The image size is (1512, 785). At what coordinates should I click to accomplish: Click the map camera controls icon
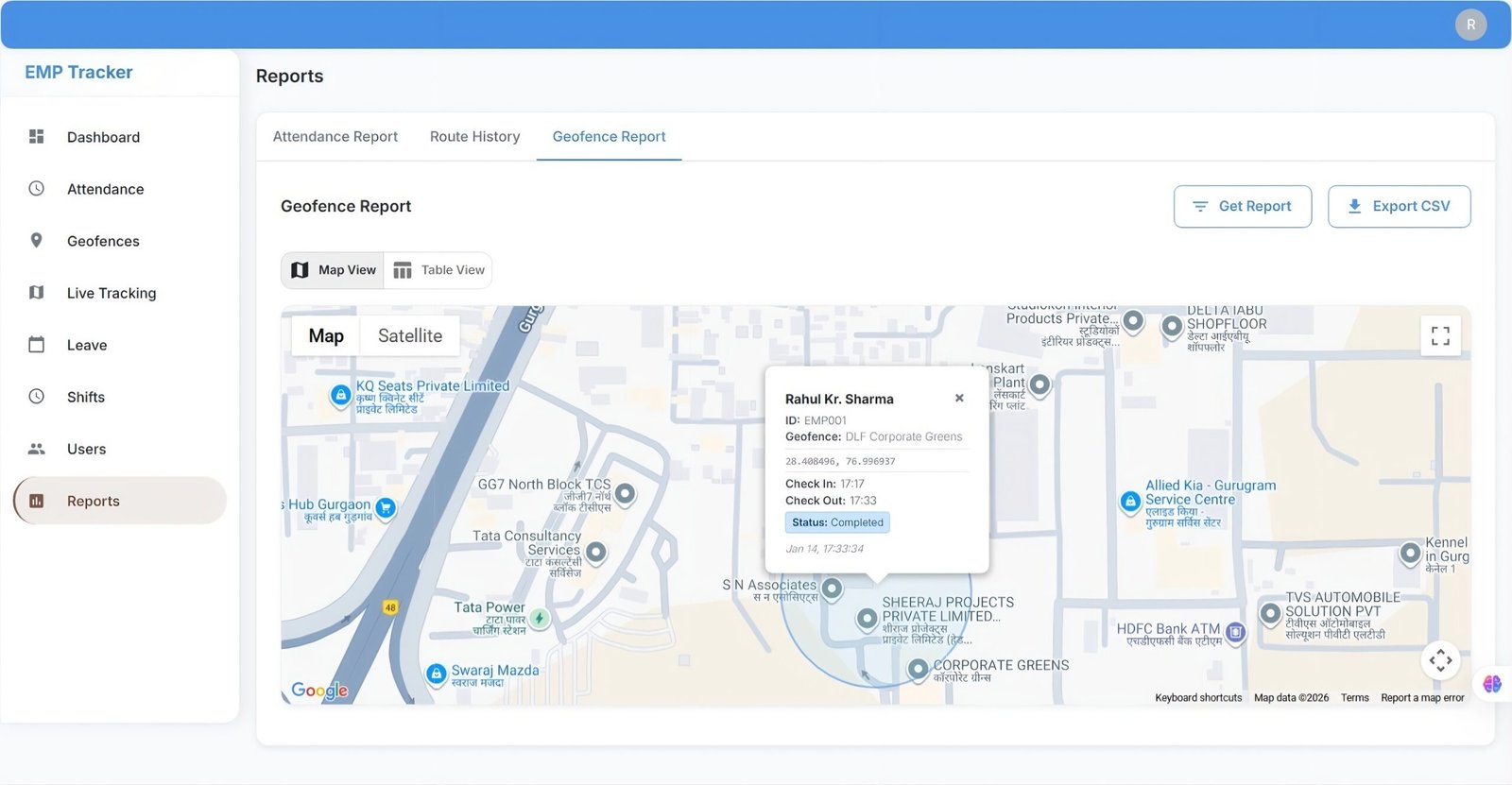click(1440, 659)
